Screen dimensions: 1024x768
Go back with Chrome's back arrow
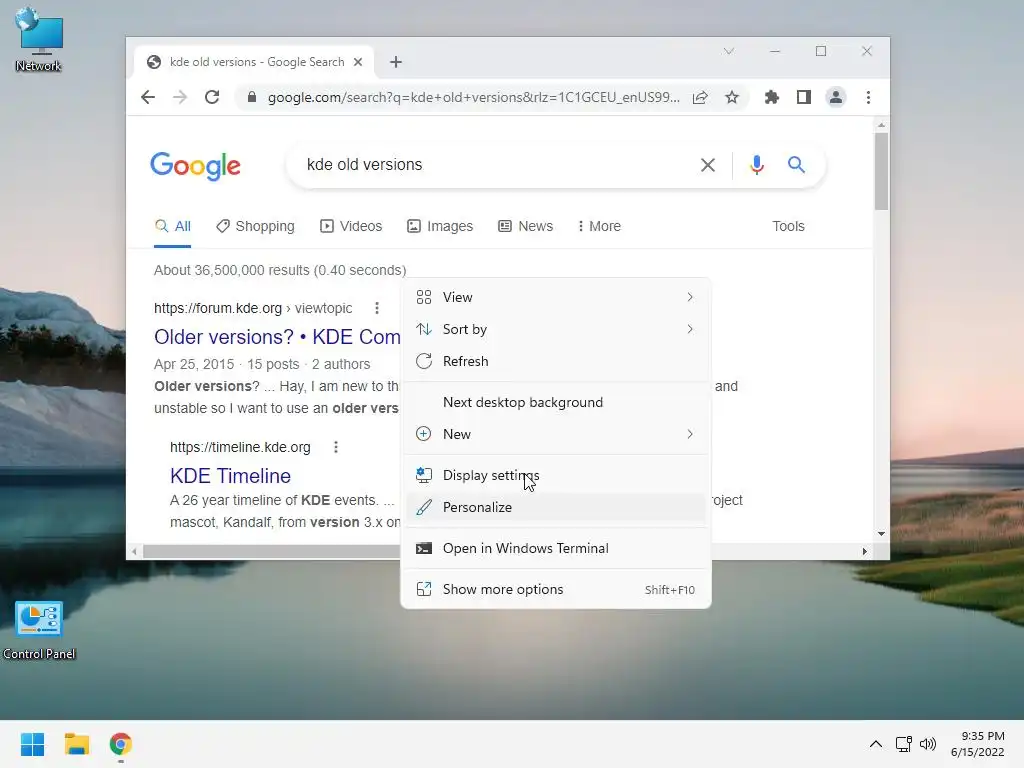(148, 97)
